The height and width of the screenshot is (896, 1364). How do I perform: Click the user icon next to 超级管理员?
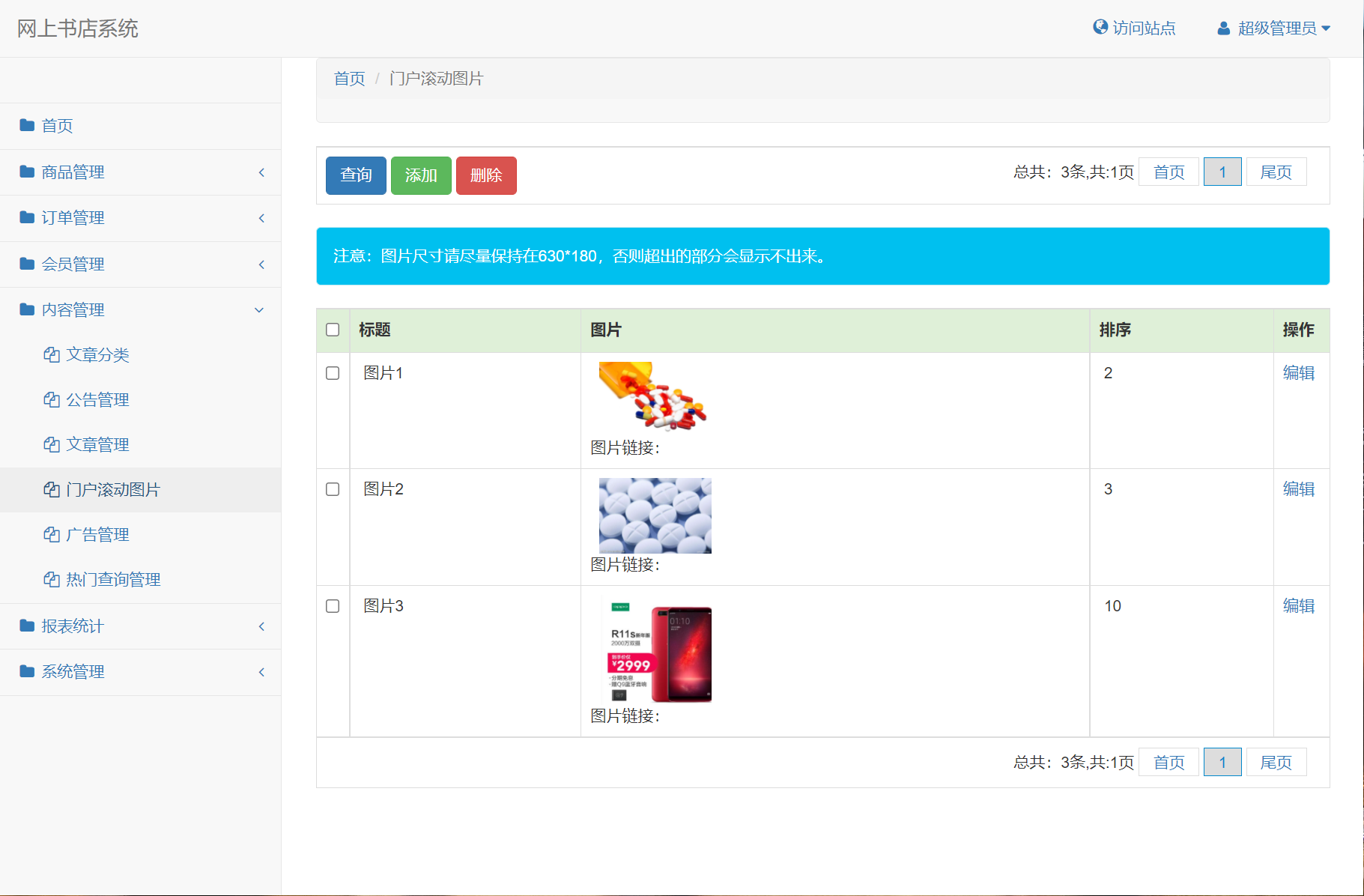click(x=1223, y=27)
